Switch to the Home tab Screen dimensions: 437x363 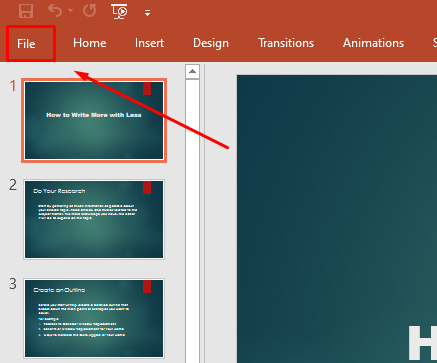click(x=90, y=43)
